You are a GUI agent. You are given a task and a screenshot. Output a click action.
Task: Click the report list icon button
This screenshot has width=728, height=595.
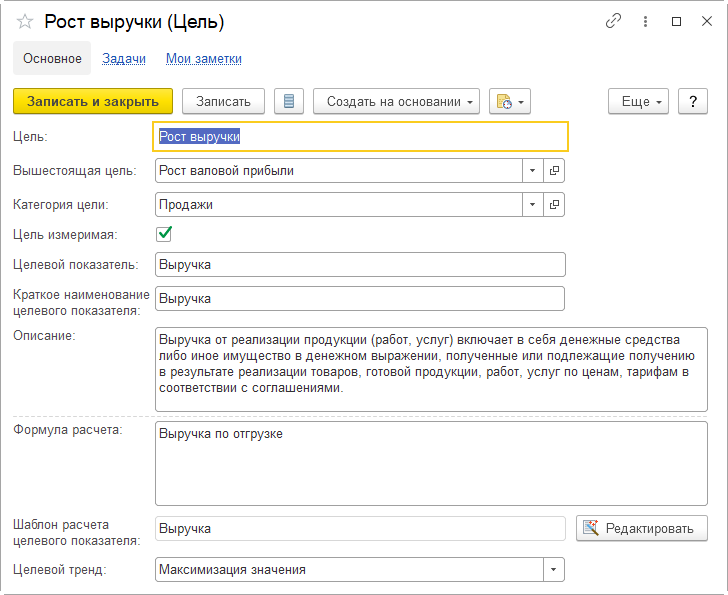pos(289,101)
